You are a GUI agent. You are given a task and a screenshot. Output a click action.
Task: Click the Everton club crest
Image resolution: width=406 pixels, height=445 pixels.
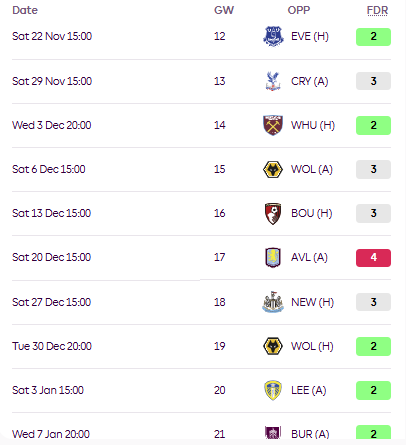tap(273, 36)
